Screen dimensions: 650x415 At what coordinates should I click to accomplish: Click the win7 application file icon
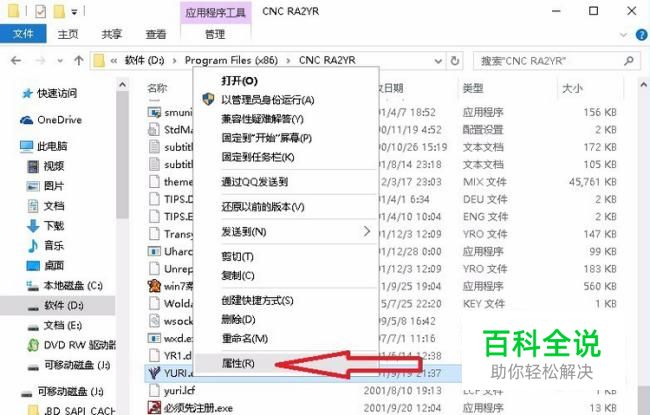pos(154,286)
